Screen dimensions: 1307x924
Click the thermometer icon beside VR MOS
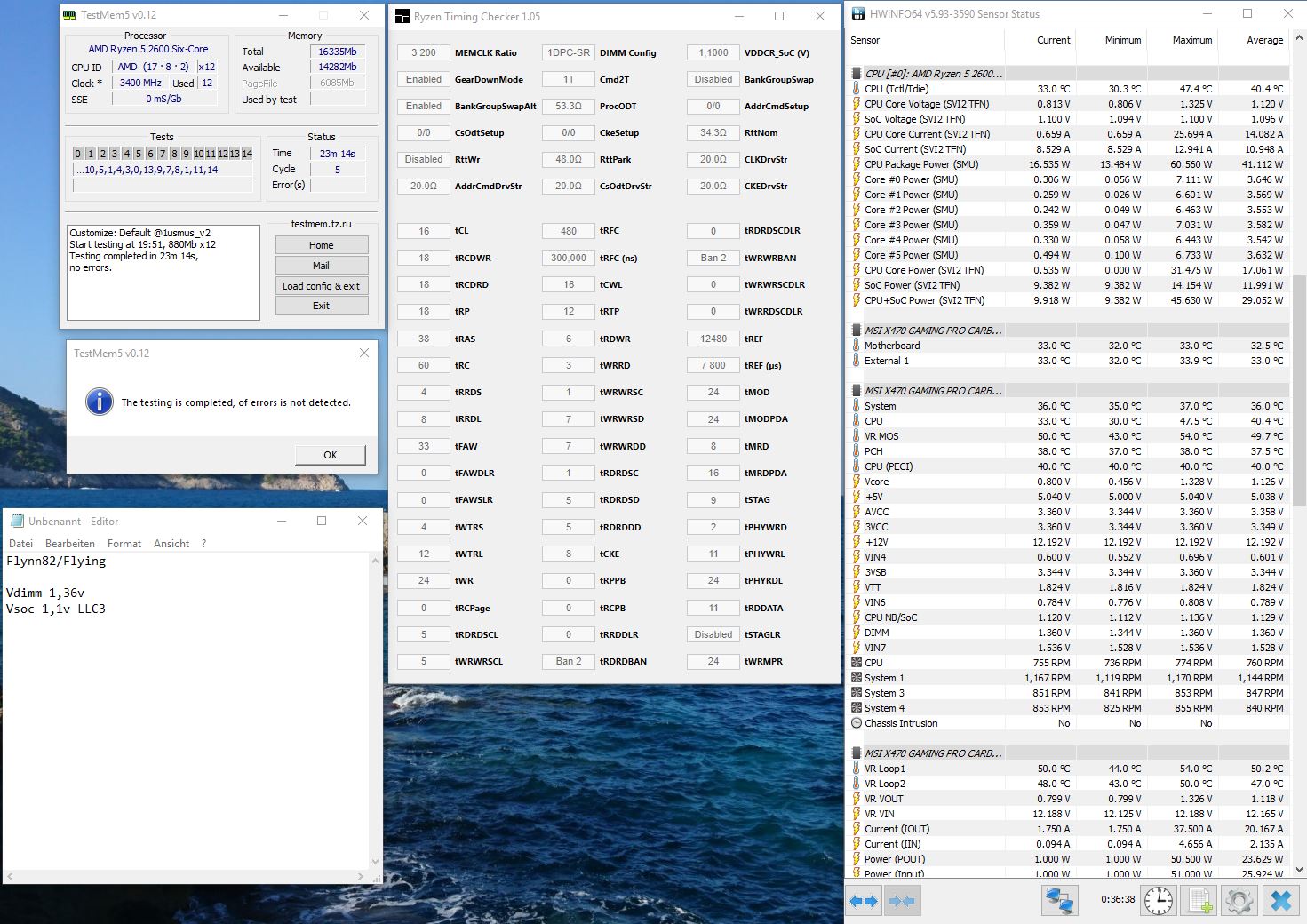click(857, 436)
